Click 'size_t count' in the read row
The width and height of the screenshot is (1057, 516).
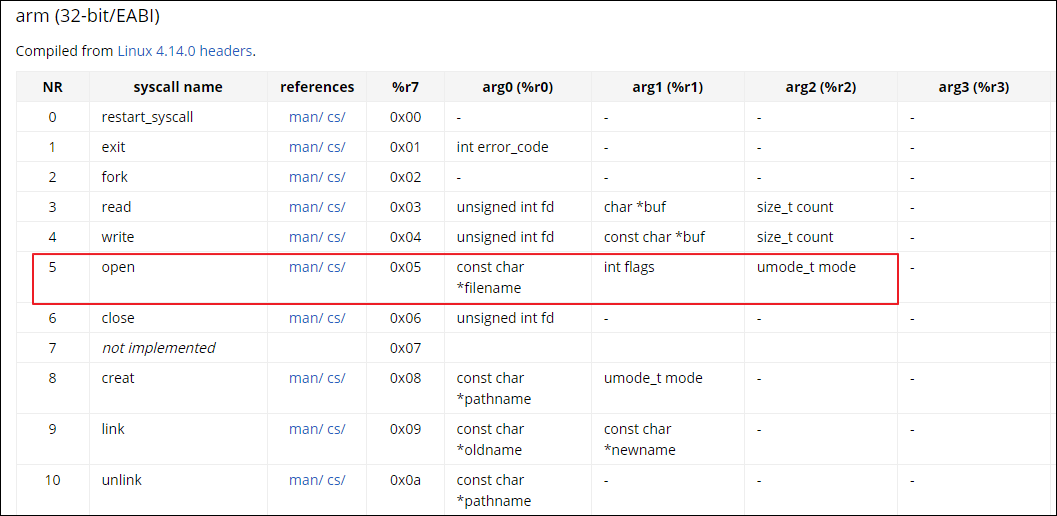coord(795,207)
